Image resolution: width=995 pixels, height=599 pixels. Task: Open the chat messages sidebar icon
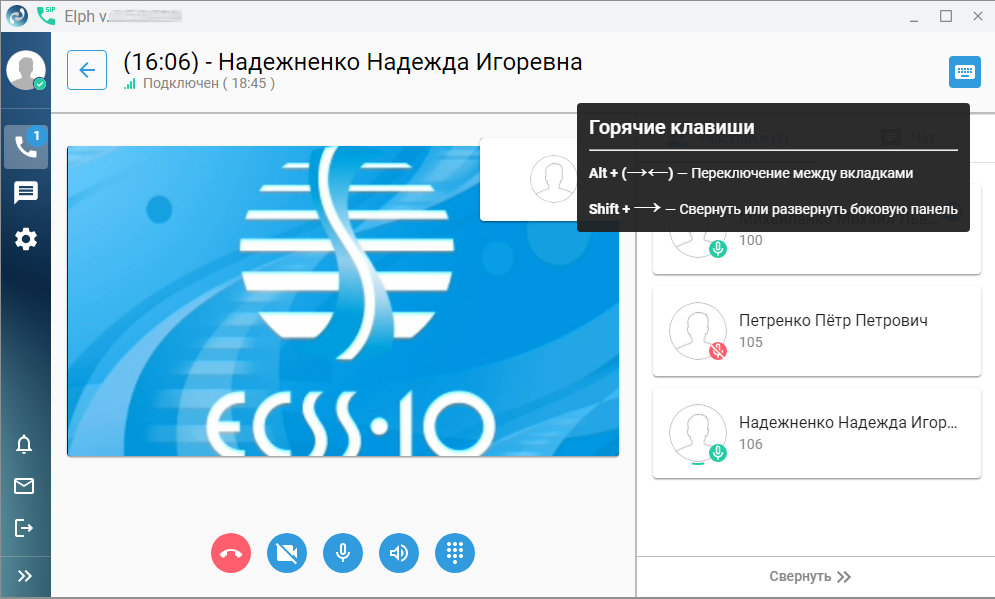point(26,192)
